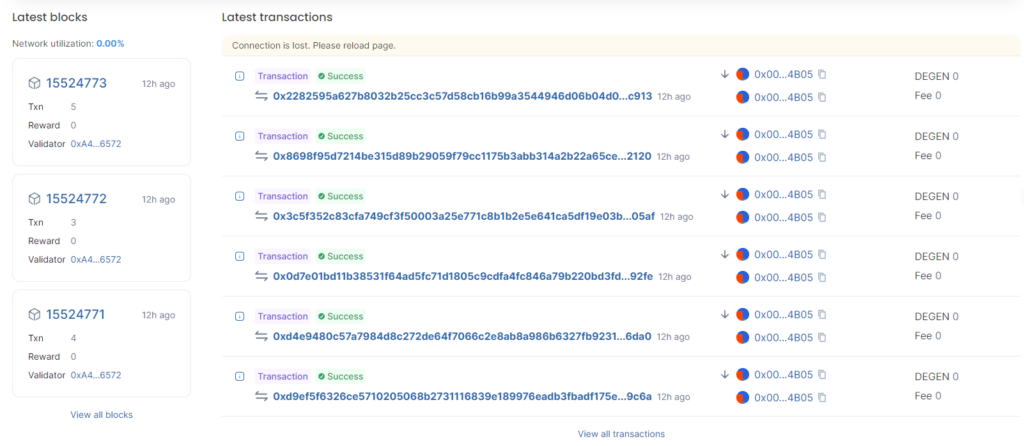Copy recipient address of transaction 0x2282595a…c913
Image resolution: width=1024 pixels, height=446 pixels.
point(822,97)
